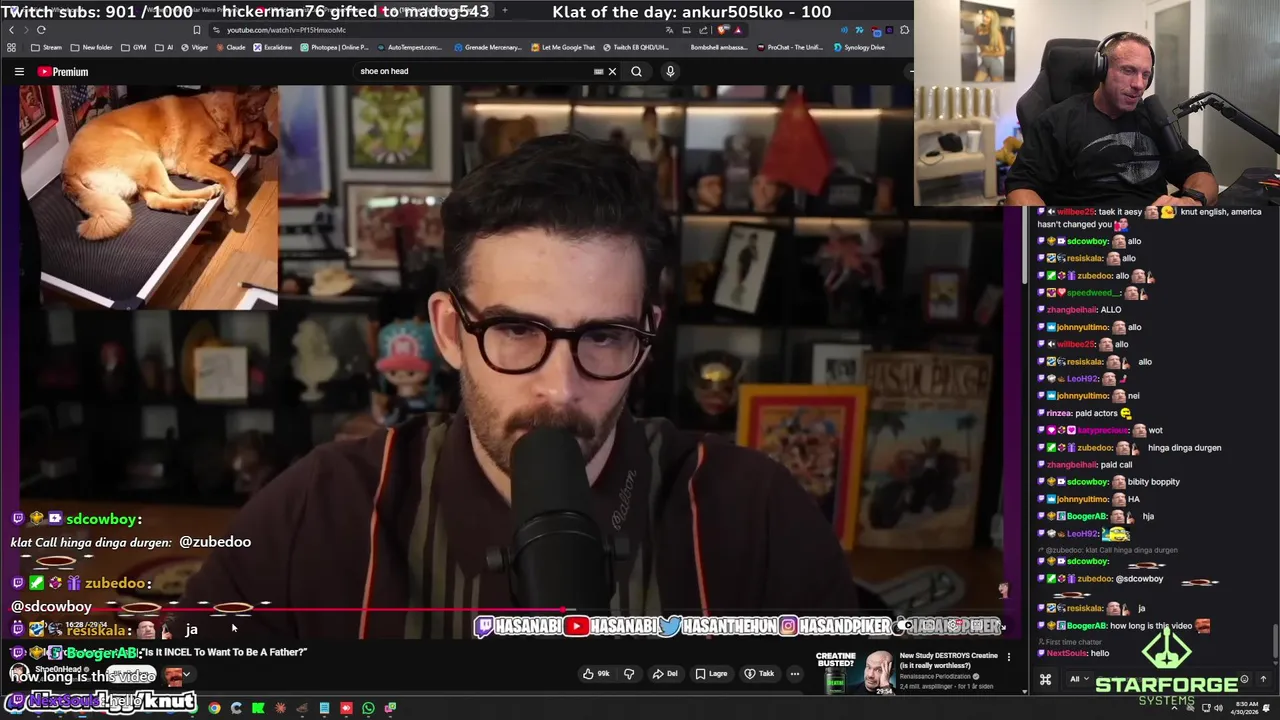Open the browser apps grid icon

[11, 47]
